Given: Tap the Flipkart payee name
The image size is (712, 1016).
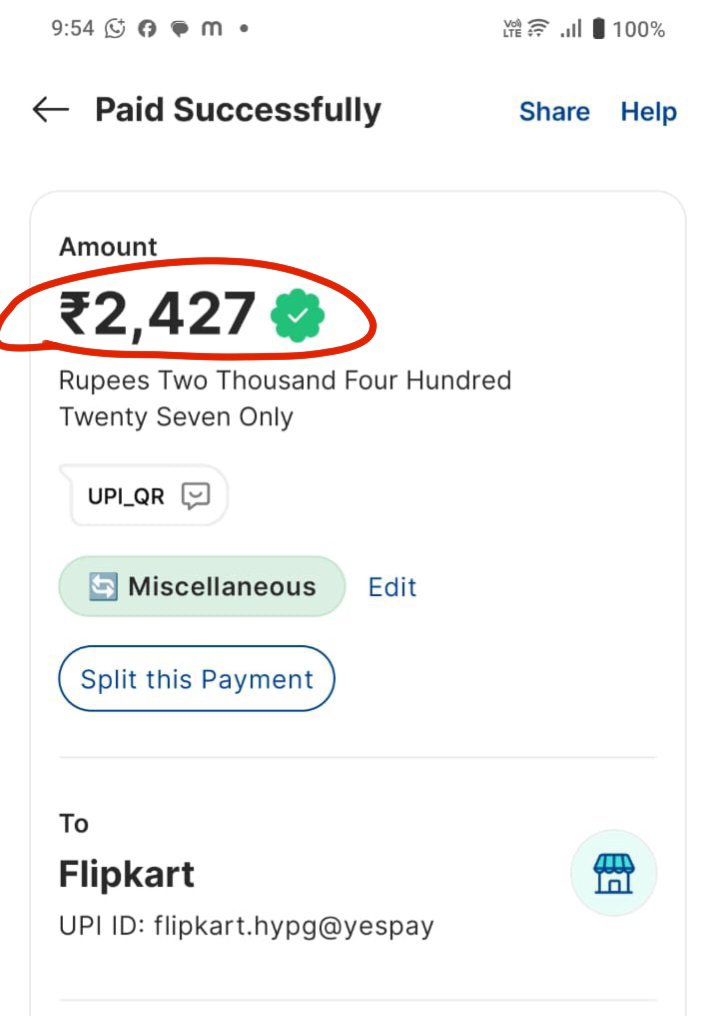Looking at the screenshot, I should (127, 873).
